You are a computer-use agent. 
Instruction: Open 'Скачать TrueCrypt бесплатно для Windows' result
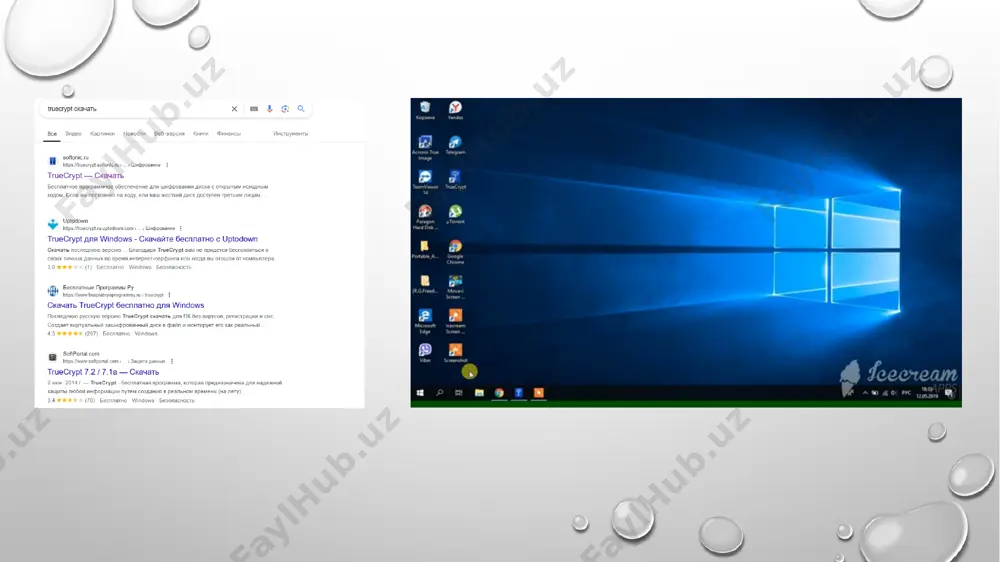point(126,306)
